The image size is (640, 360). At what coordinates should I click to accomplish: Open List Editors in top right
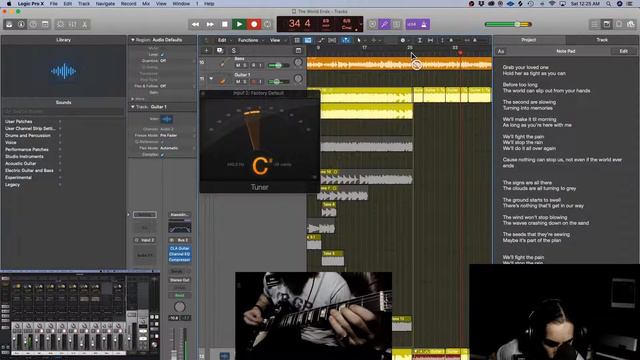pos(595,24)
